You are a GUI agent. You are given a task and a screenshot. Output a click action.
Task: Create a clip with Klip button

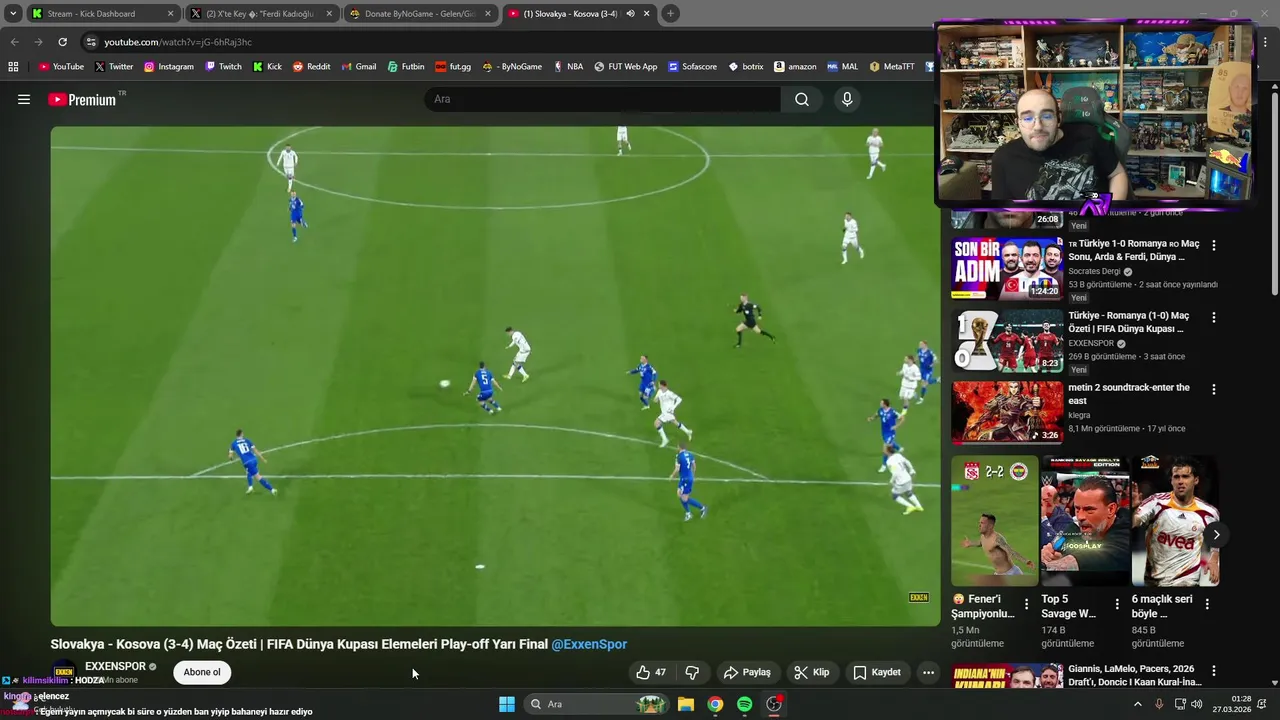pos(812,672)
